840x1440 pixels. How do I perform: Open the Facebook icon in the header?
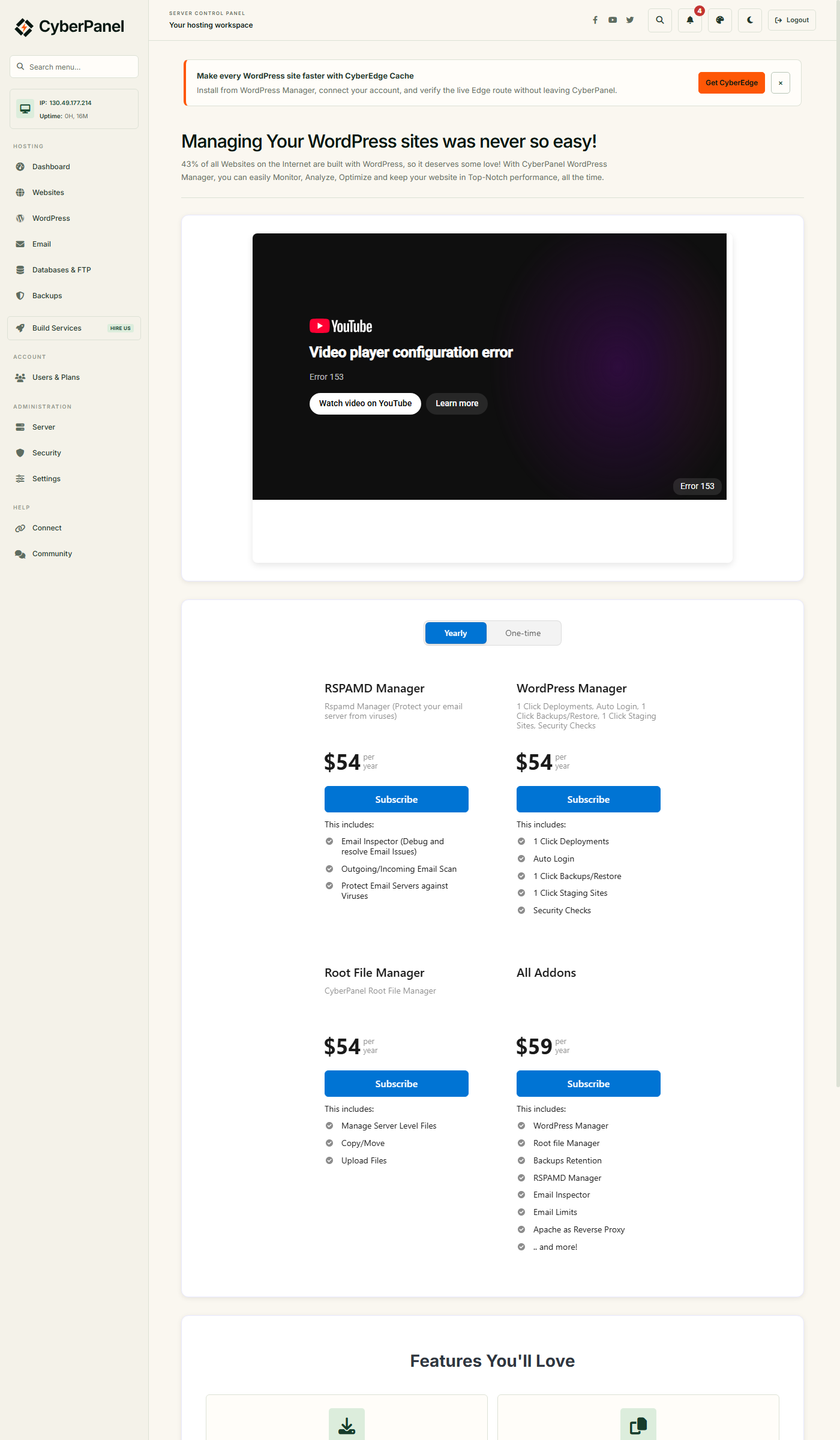pyautogui.click(x=595, y=20)
